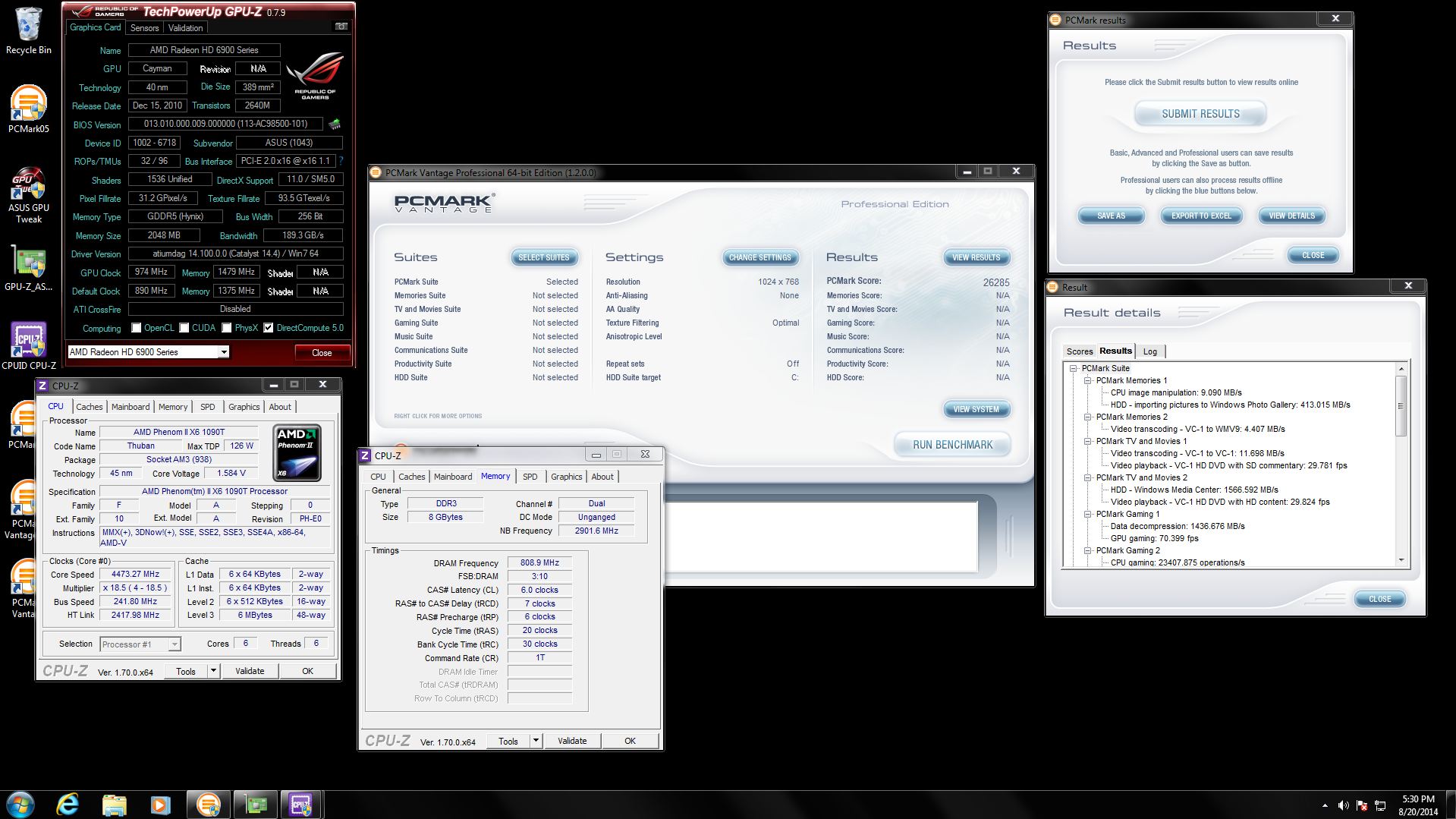Click the Windows Start button
Screen dimensions: 1456x819
(x=20, y=804)
